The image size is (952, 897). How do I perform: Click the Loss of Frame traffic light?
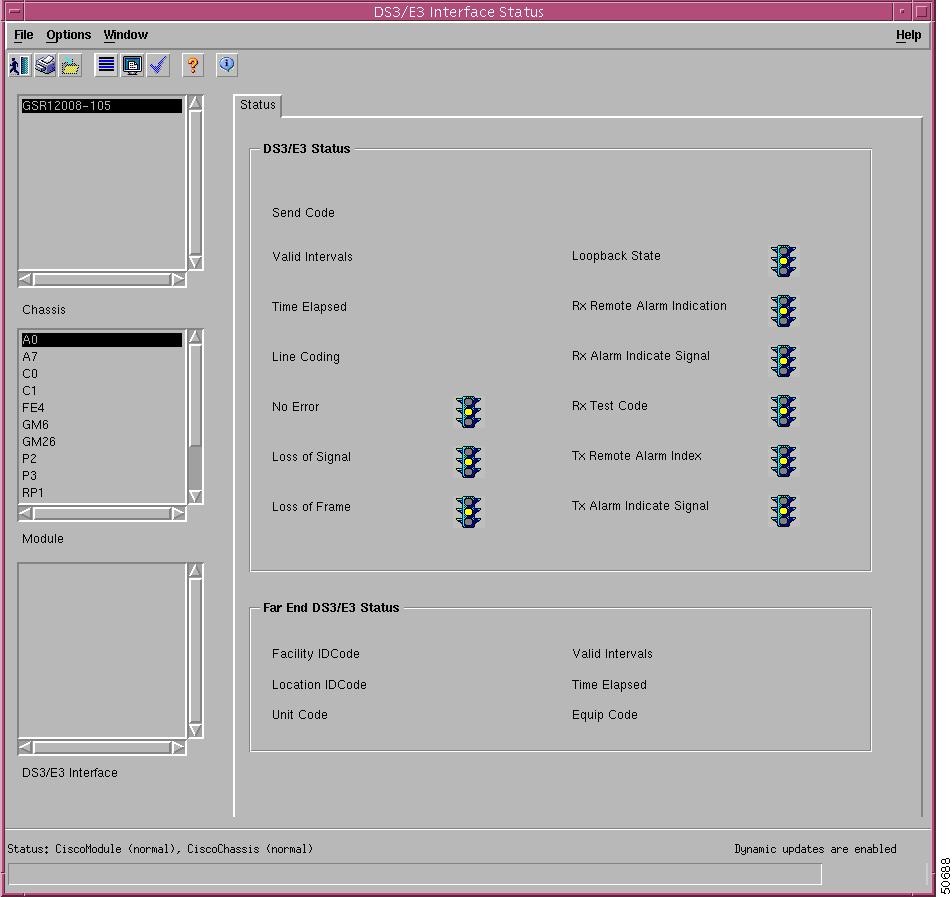click(x=468, y=511)
